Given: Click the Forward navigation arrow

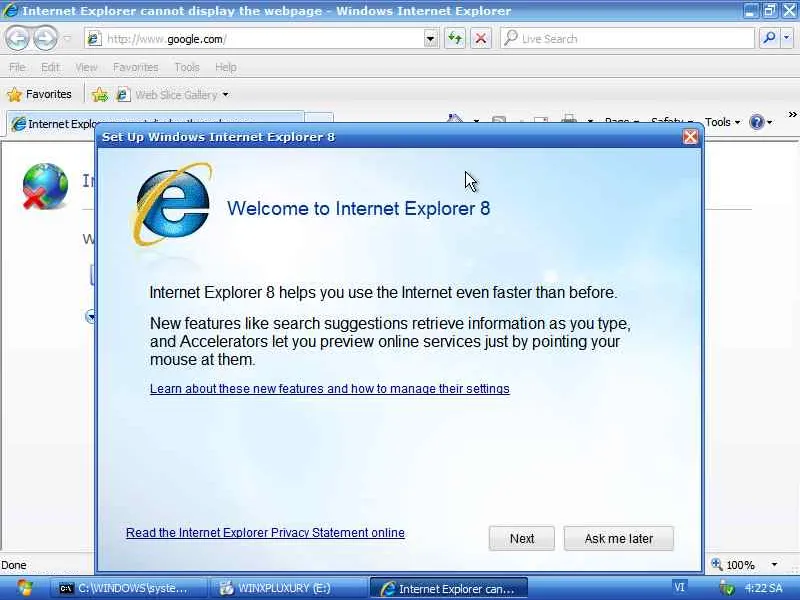Looking at the screenshot, I should click(45, 38).
